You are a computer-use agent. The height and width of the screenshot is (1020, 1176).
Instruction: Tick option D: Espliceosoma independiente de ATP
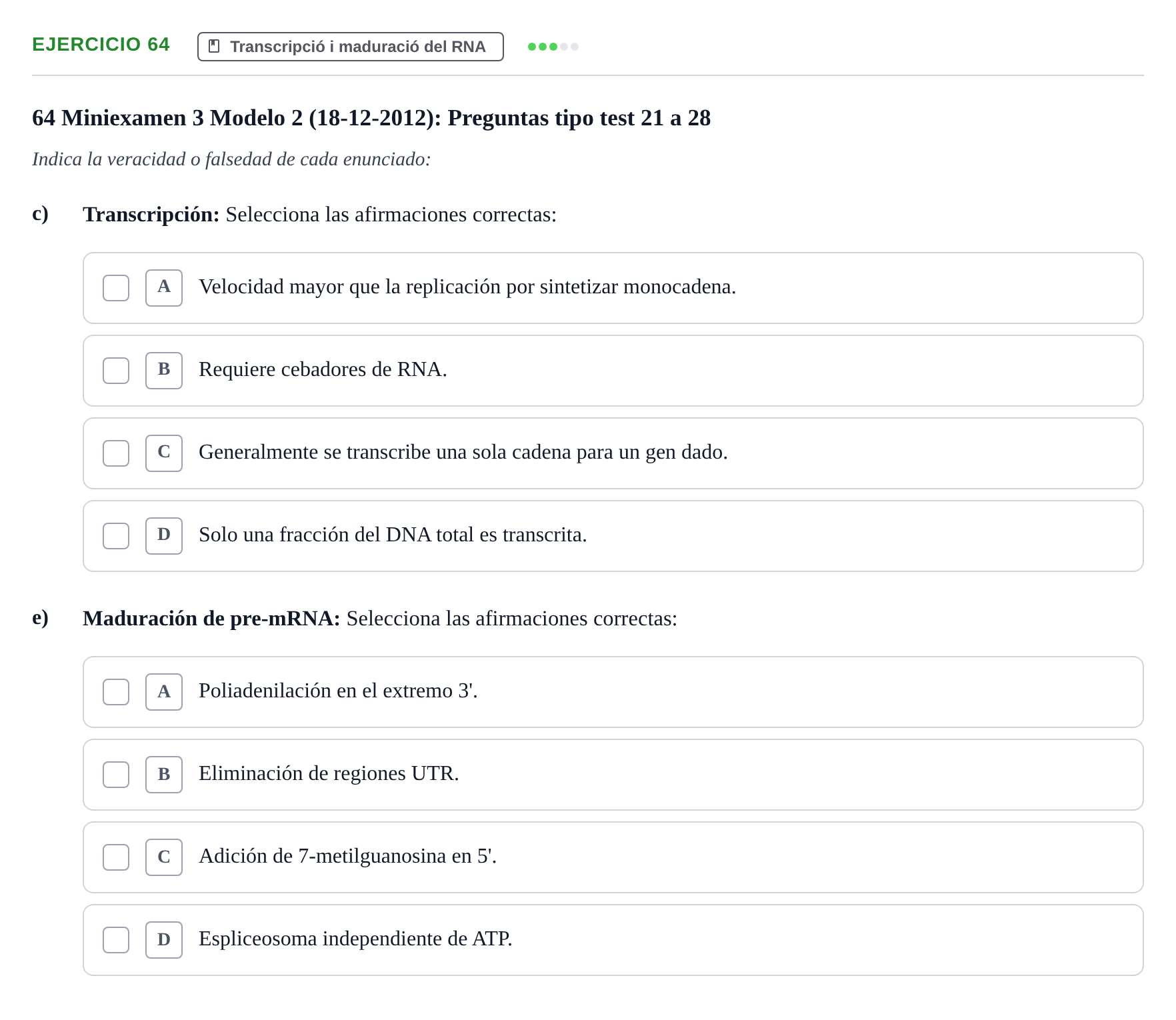116,940
